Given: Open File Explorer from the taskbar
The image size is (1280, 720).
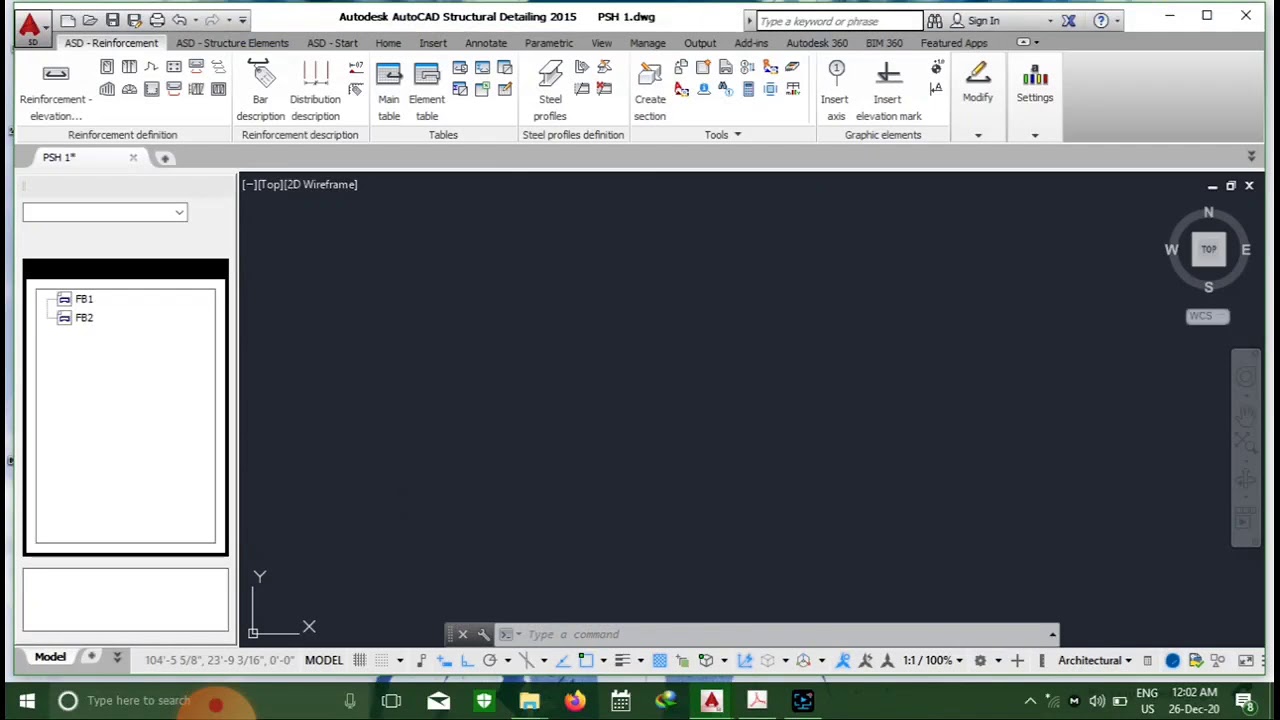Looking at the screenshot, I should coord(529,700).
